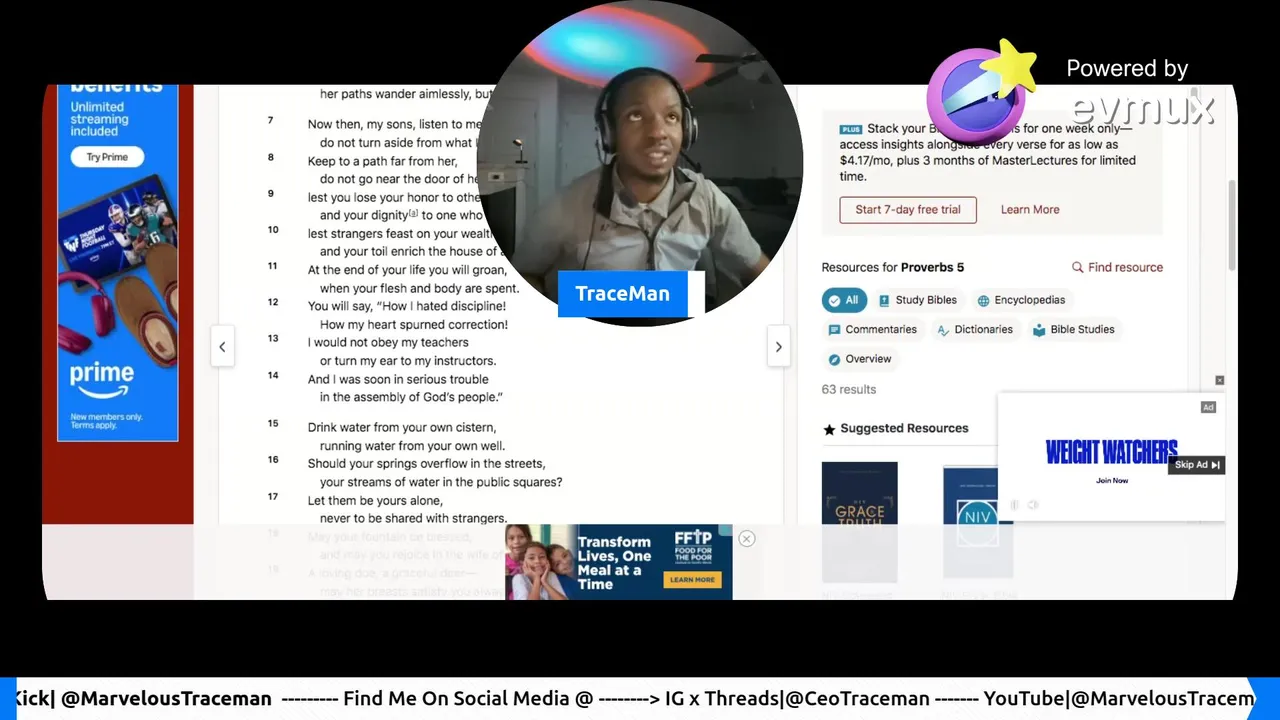Viewport: 1280px width, 720px height.
Task: Click 'your streams of water in the public squares?'
Action: 441,482
